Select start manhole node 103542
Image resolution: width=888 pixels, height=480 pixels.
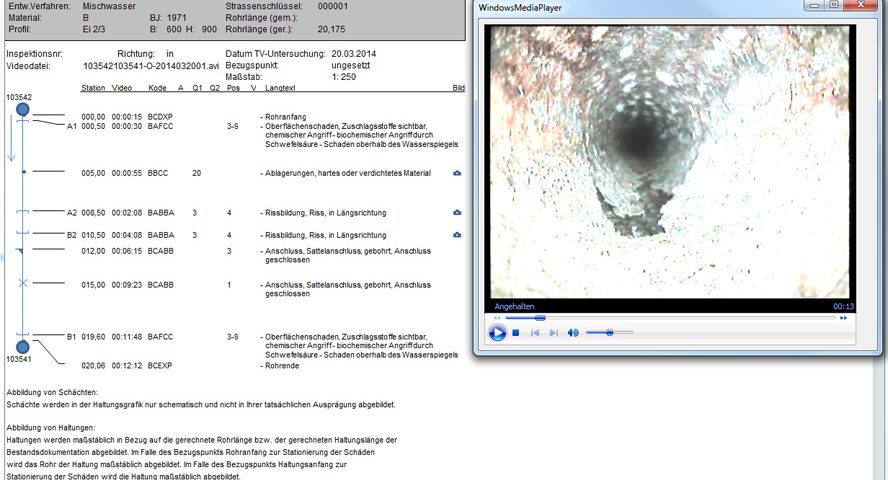point(22,108)
